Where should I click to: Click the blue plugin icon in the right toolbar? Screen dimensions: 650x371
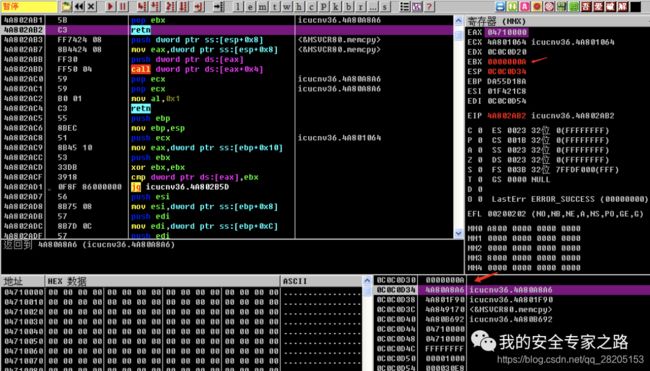(500, 6)
